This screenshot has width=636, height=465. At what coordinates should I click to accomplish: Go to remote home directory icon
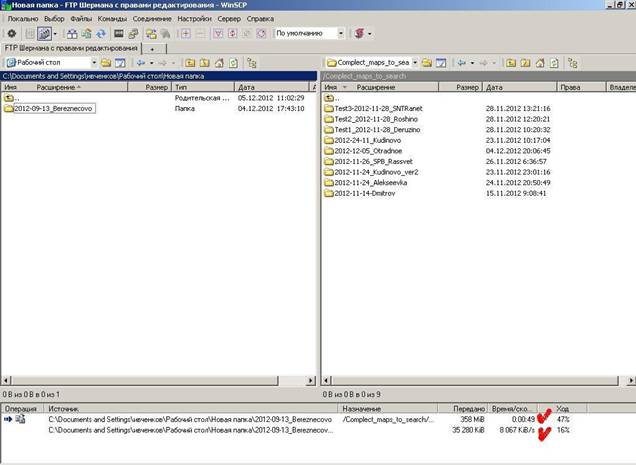tap(540, 63)
